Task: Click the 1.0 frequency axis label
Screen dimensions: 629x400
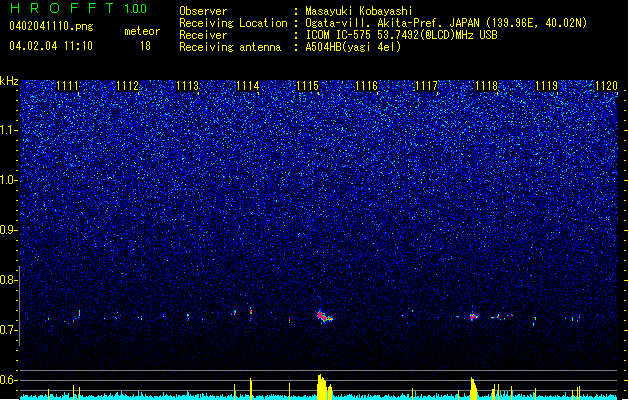Action: coord(9,180)
